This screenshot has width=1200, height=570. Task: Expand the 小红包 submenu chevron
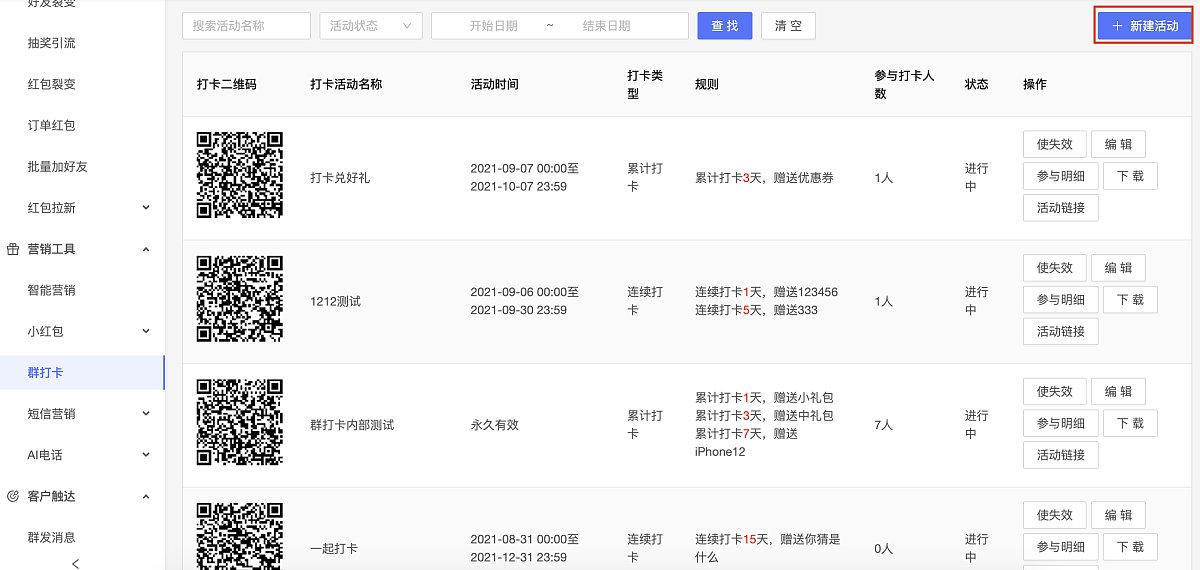[146, 331]
